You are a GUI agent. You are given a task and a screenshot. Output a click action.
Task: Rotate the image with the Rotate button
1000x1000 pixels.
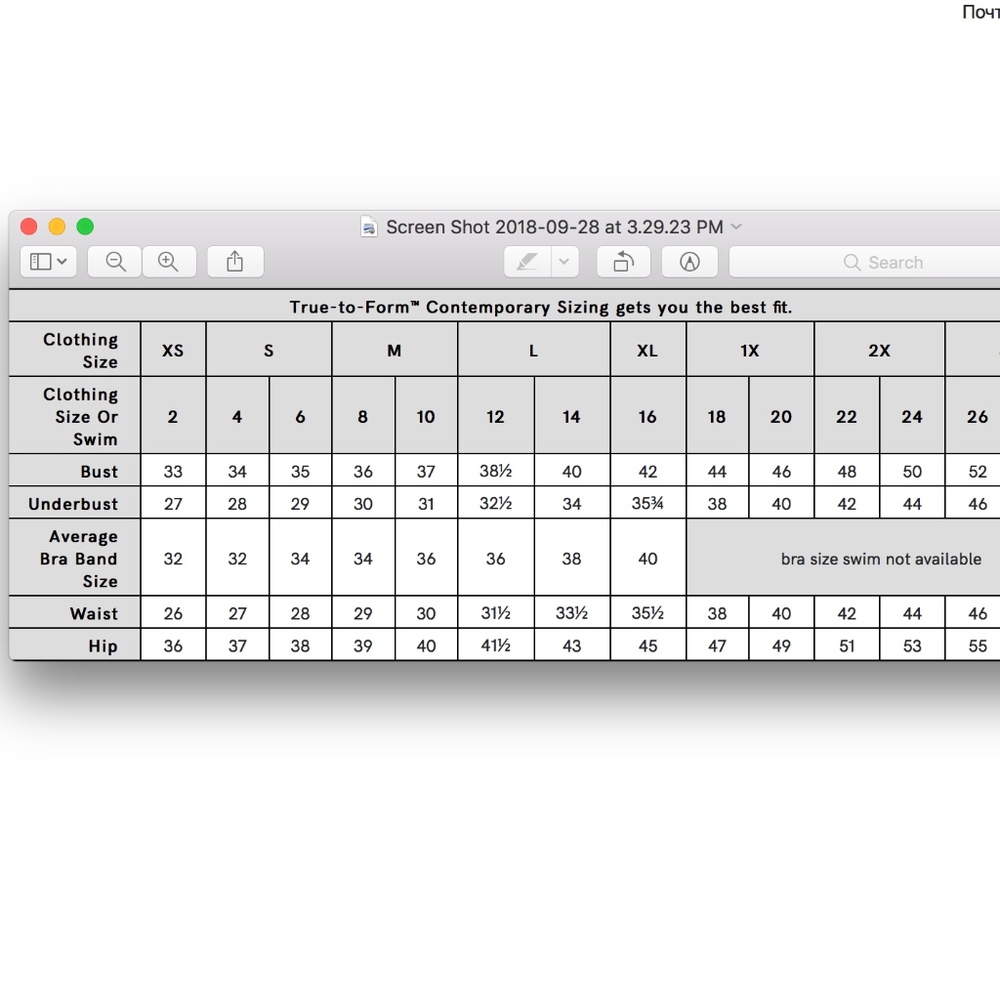(623, 262)
